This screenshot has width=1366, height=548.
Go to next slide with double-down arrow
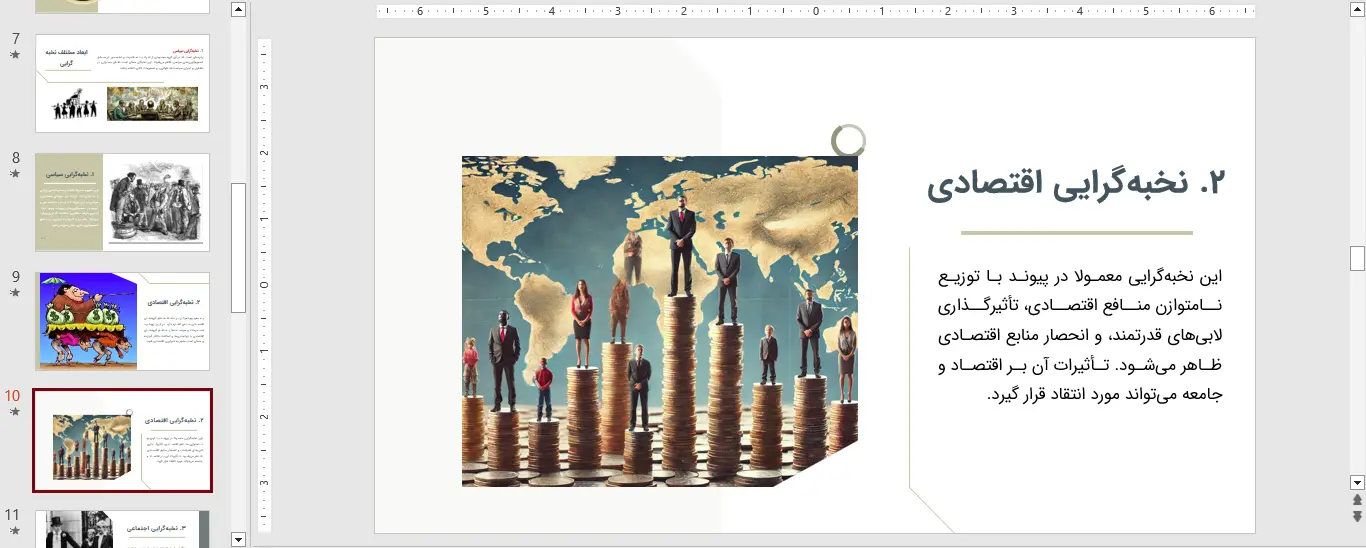click(x=1357, y=516)
